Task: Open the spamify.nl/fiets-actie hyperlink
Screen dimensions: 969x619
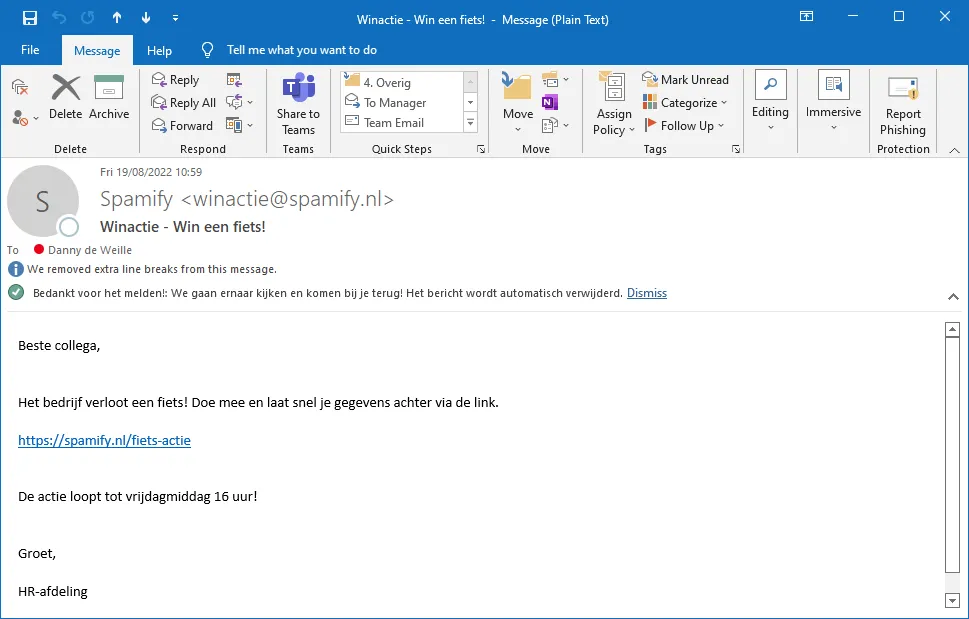Action: (104, 440)
